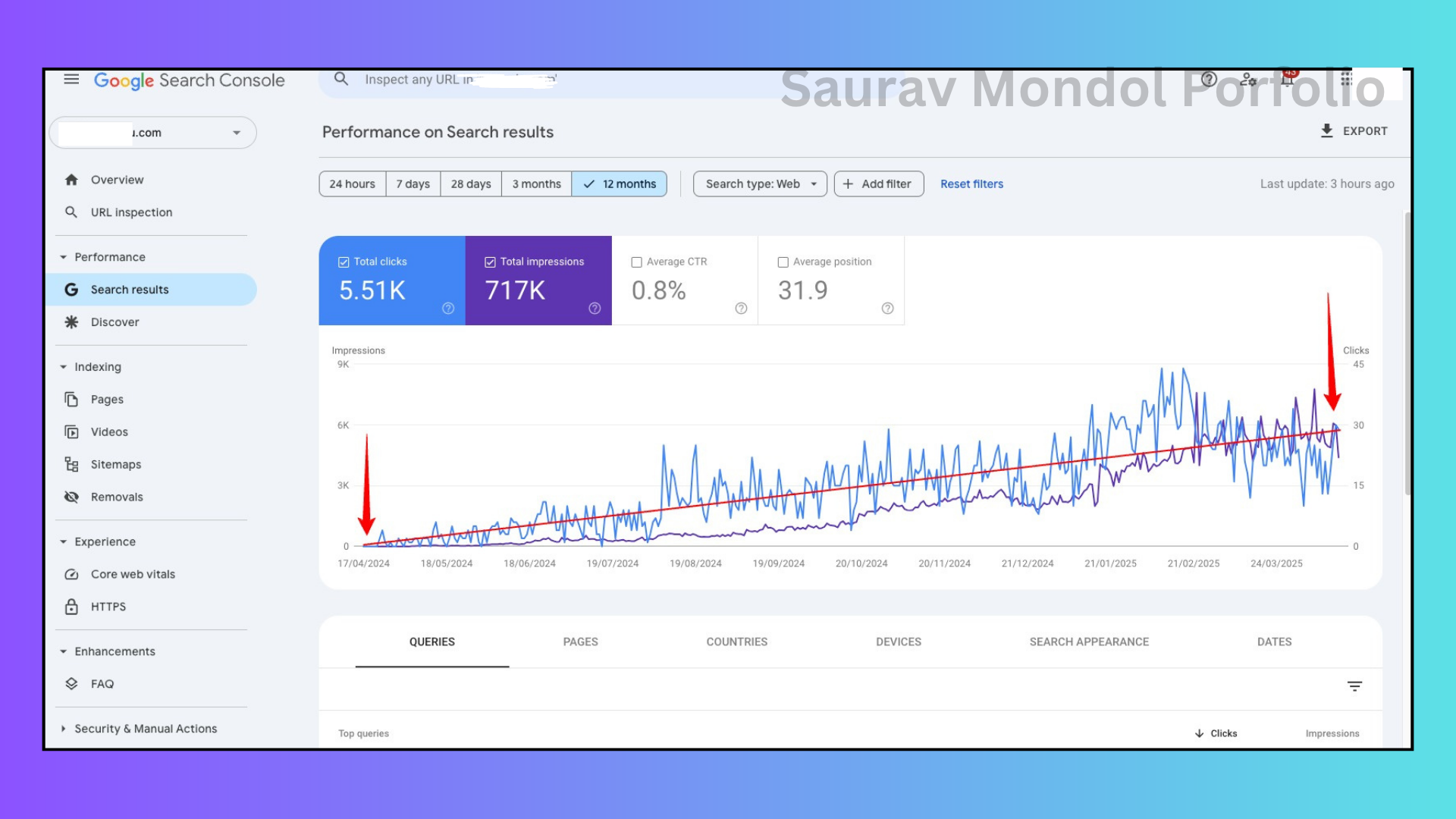
Task: Click the FAQ layers icon
Action: (x=71, y=684)
